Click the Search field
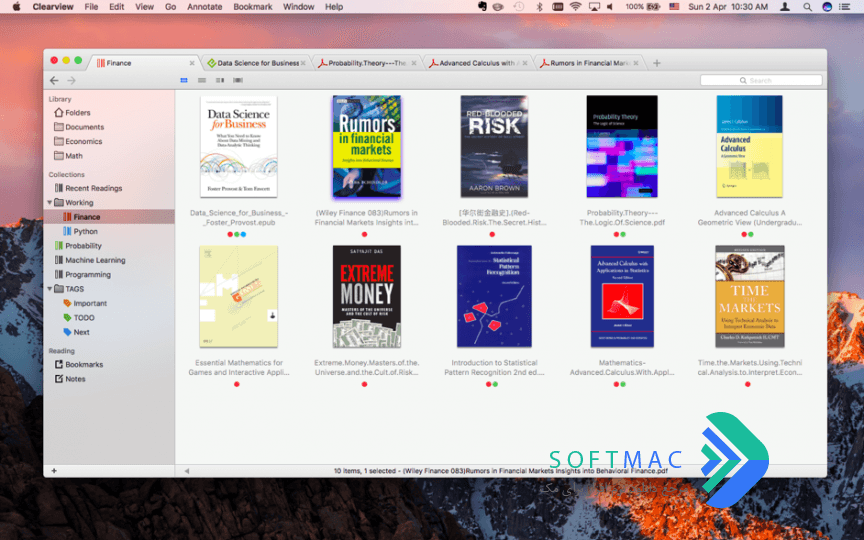This screenshot has width=864, height=540. pos(761,80)
